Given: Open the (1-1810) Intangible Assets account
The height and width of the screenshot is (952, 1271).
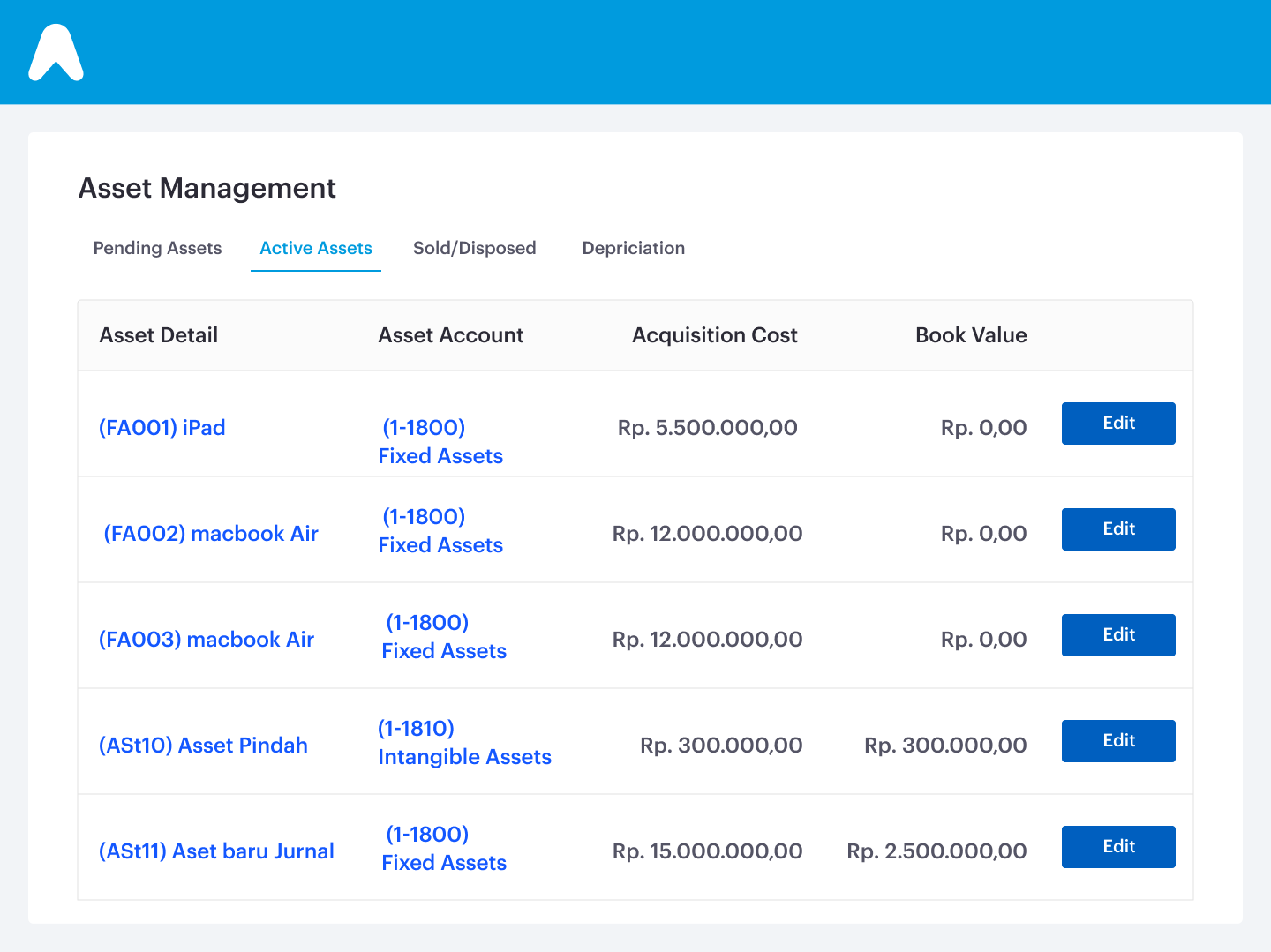Looking at the screenshot, I should (x=464, y=743).
